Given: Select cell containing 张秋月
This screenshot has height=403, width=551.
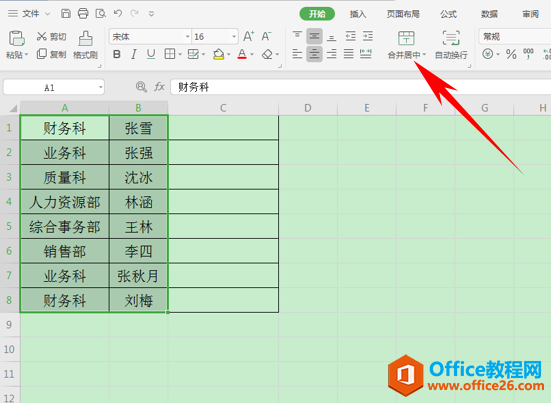Looking at the screenshot, I should pos(138,276).
